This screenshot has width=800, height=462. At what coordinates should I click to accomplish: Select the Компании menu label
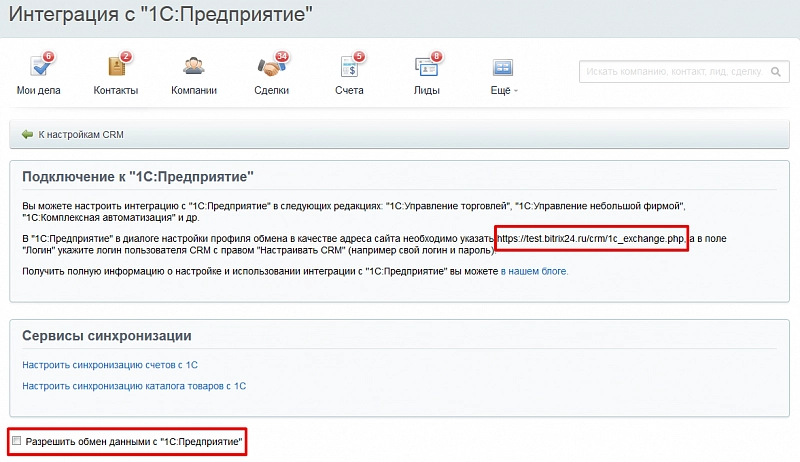coord(194,90)
